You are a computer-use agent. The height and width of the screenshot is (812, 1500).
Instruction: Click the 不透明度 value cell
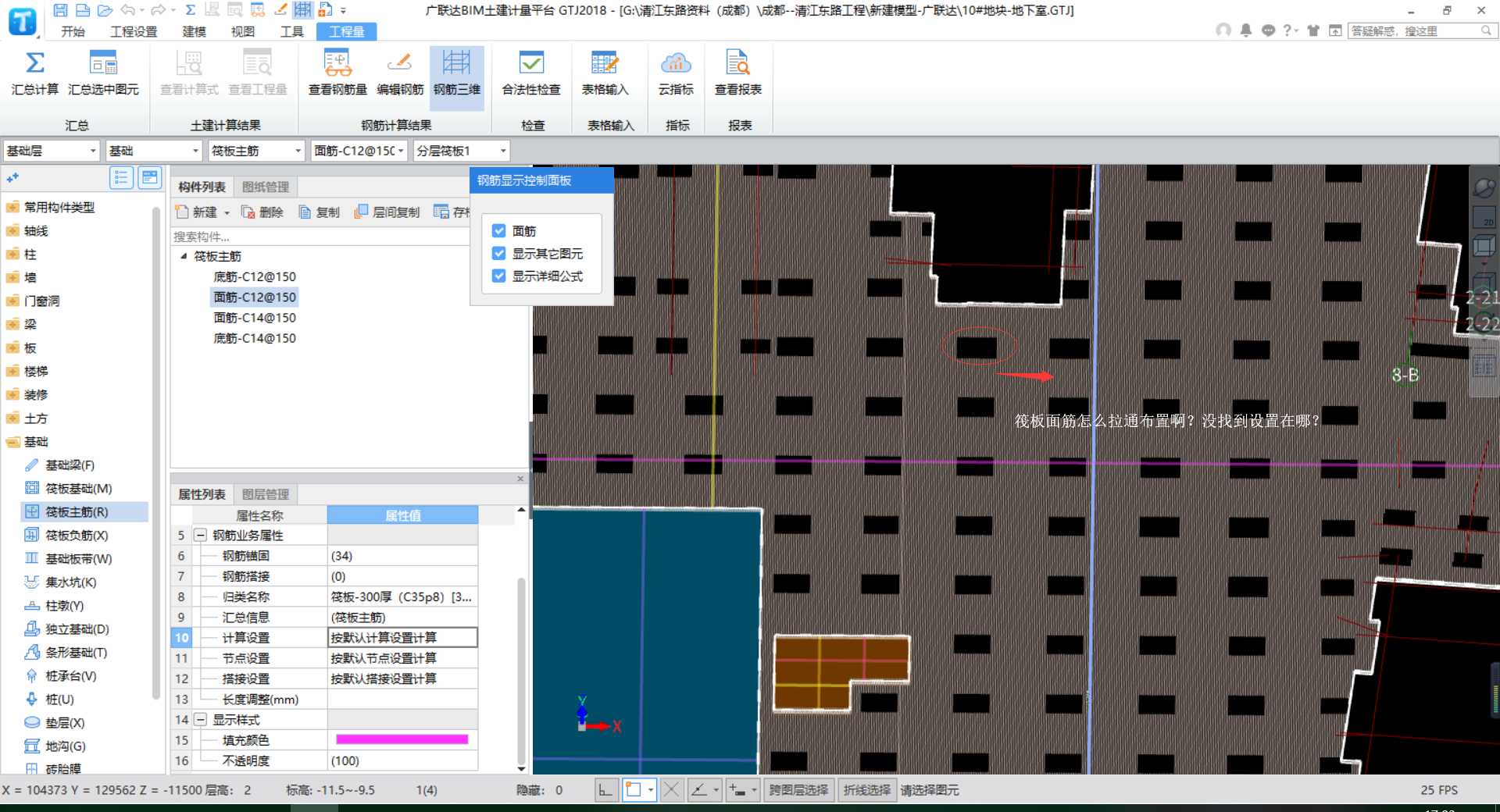(x=402, y=760)
